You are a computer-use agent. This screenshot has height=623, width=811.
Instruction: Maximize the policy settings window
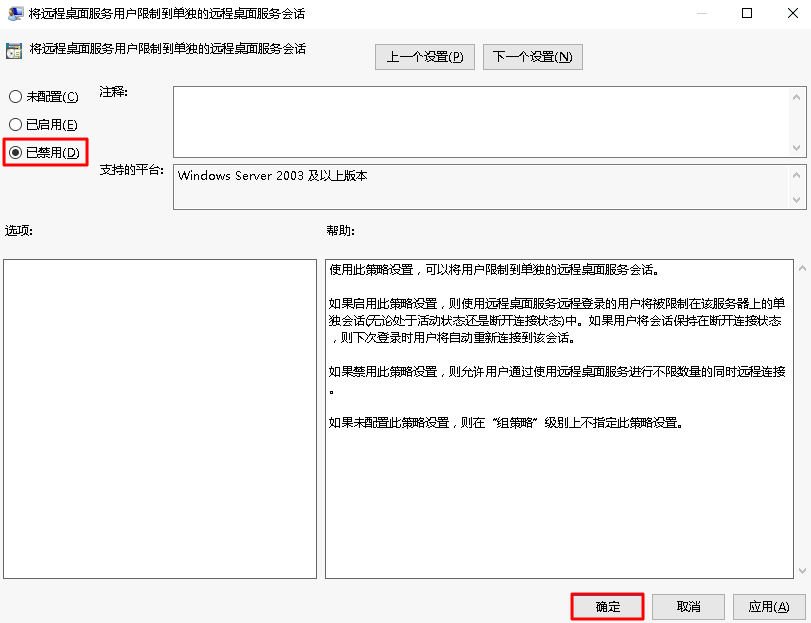pyautogui.click(x=747, y=14)
